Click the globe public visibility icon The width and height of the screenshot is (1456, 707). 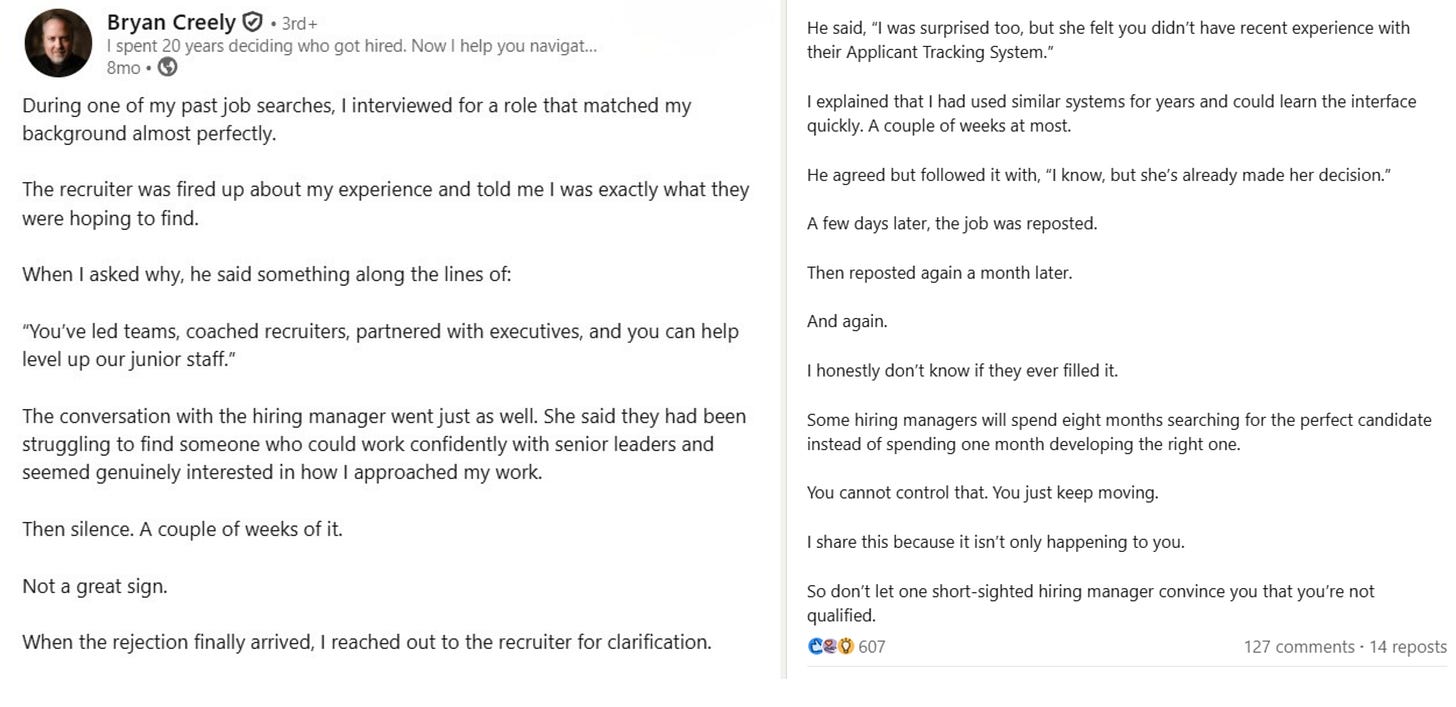coord(168,68)
